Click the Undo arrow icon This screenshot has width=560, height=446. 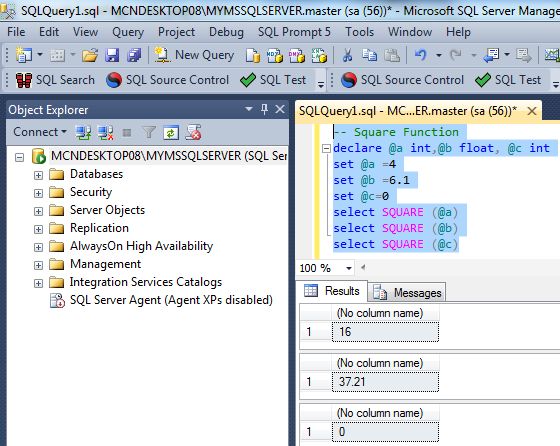pyautogui.click(x=421, y=55)
